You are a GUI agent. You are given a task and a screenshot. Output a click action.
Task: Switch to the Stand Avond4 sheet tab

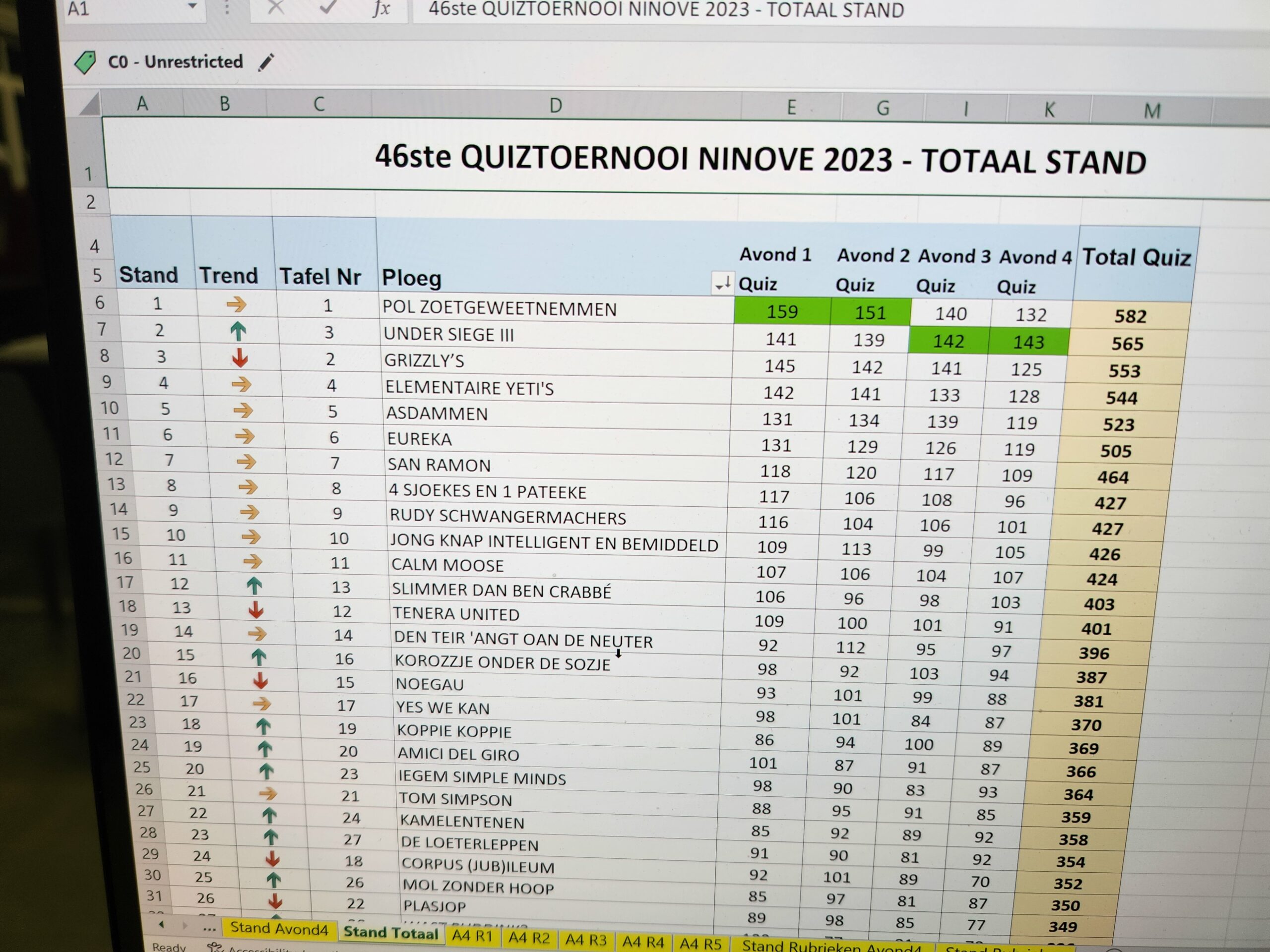[279, 929]
